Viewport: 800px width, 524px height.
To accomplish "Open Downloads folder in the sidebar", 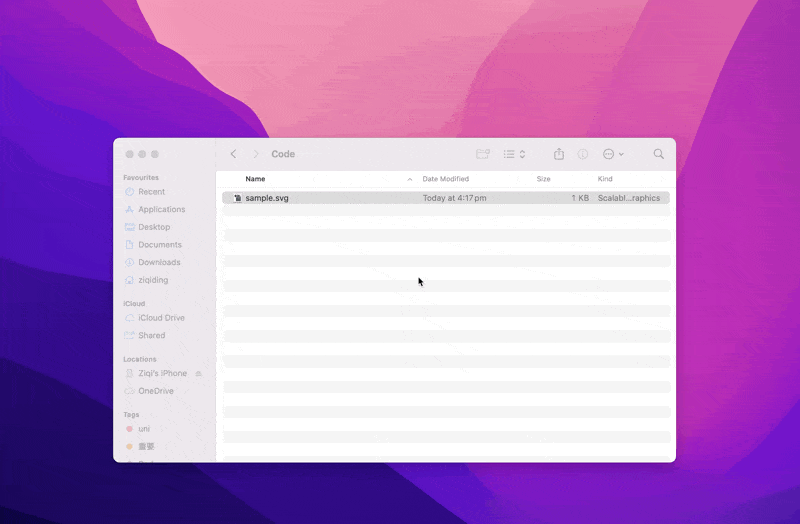I will [159, 262].
